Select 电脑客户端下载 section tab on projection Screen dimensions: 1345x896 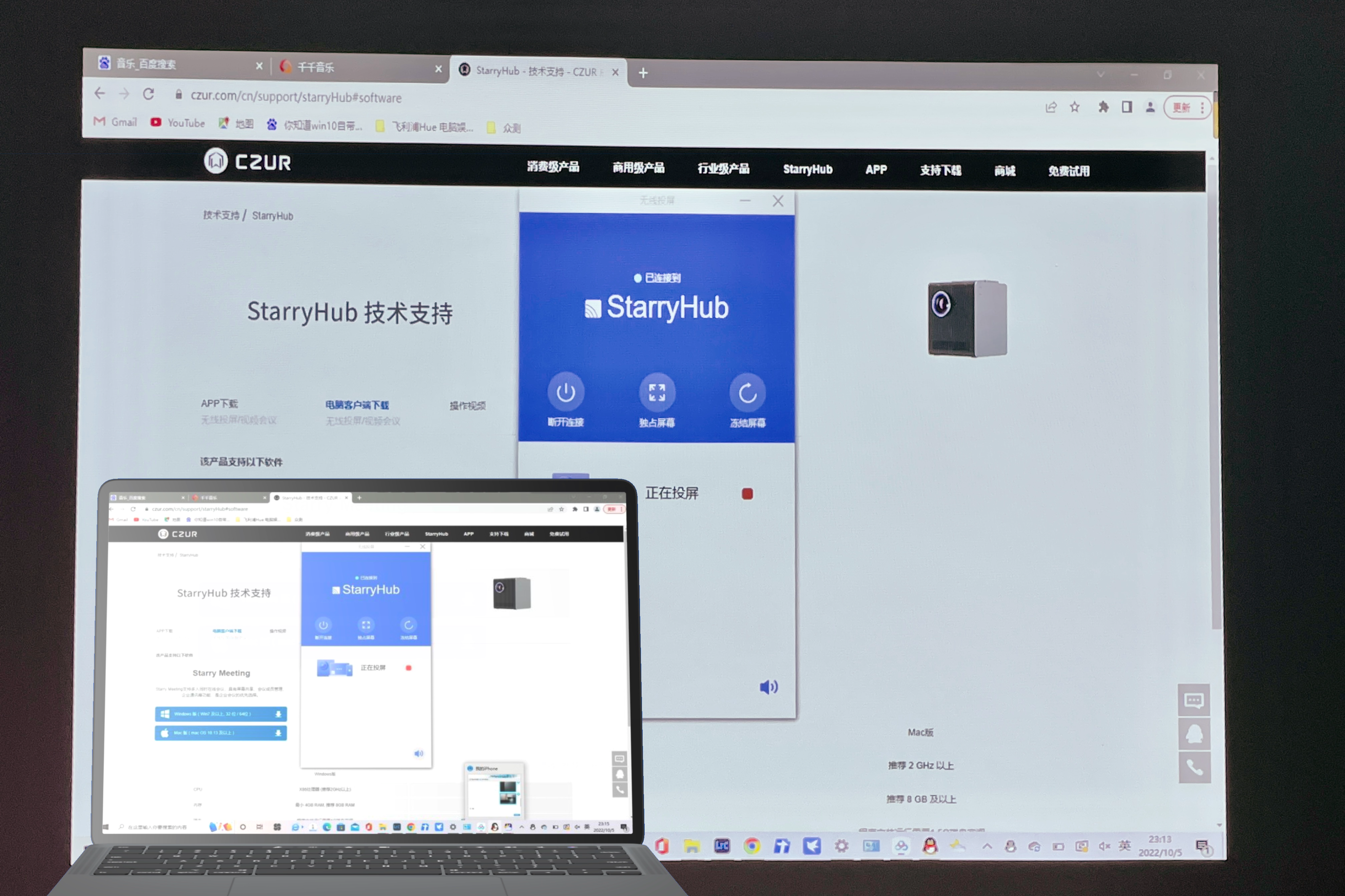[357, 404]
